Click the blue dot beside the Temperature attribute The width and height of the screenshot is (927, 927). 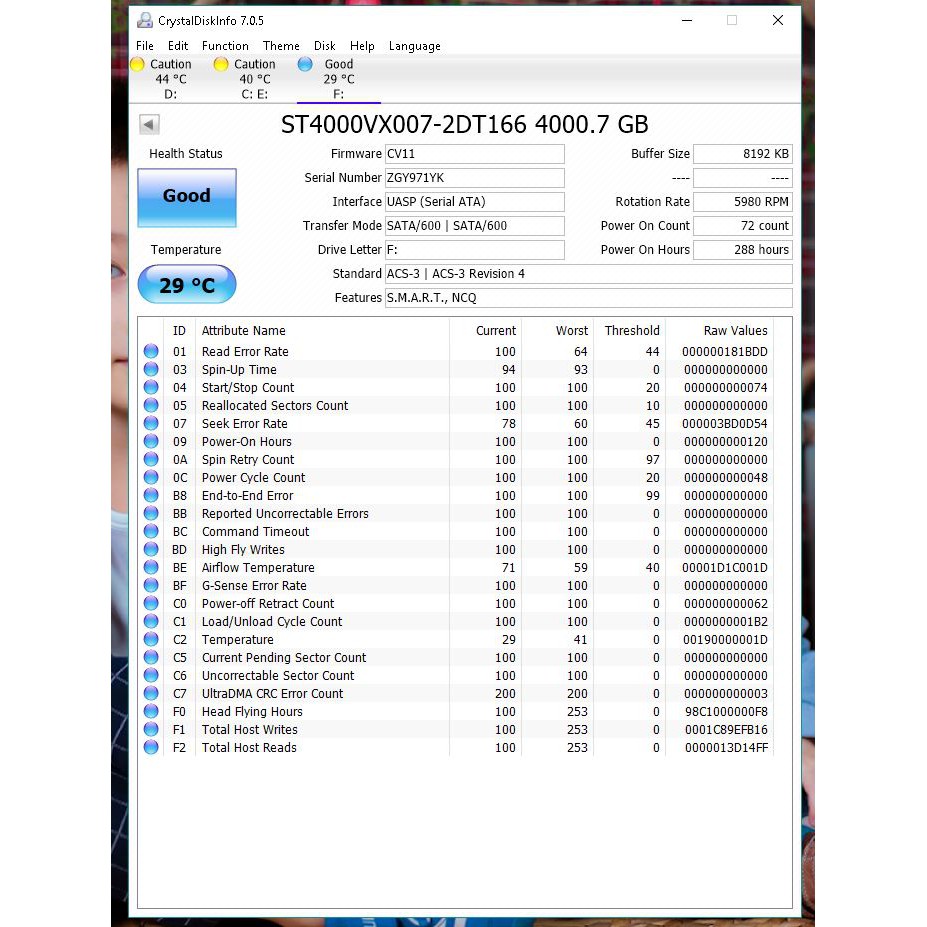point(150,639)
